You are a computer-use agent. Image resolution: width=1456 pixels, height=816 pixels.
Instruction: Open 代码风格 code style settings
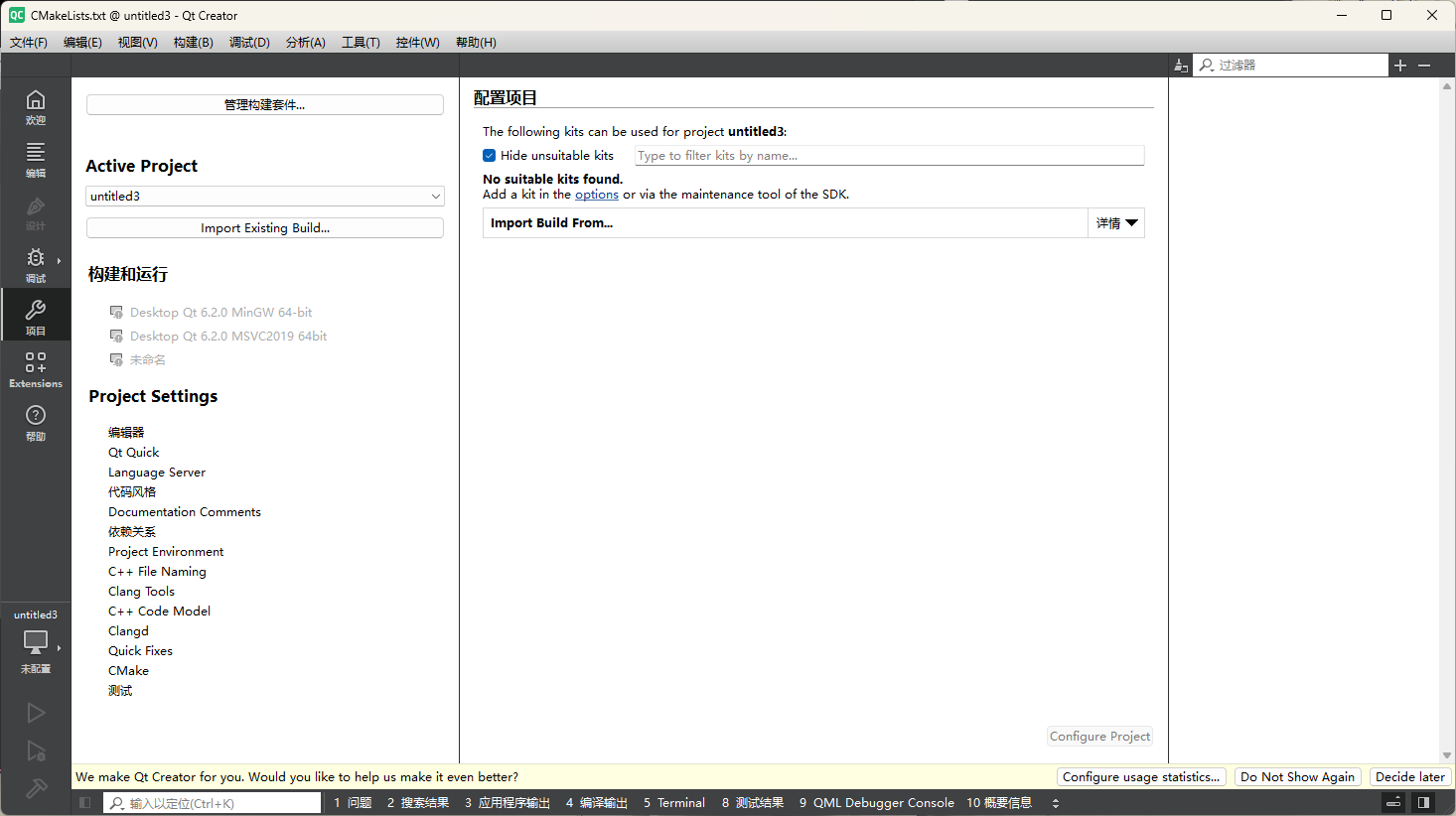tap(132, 492)
